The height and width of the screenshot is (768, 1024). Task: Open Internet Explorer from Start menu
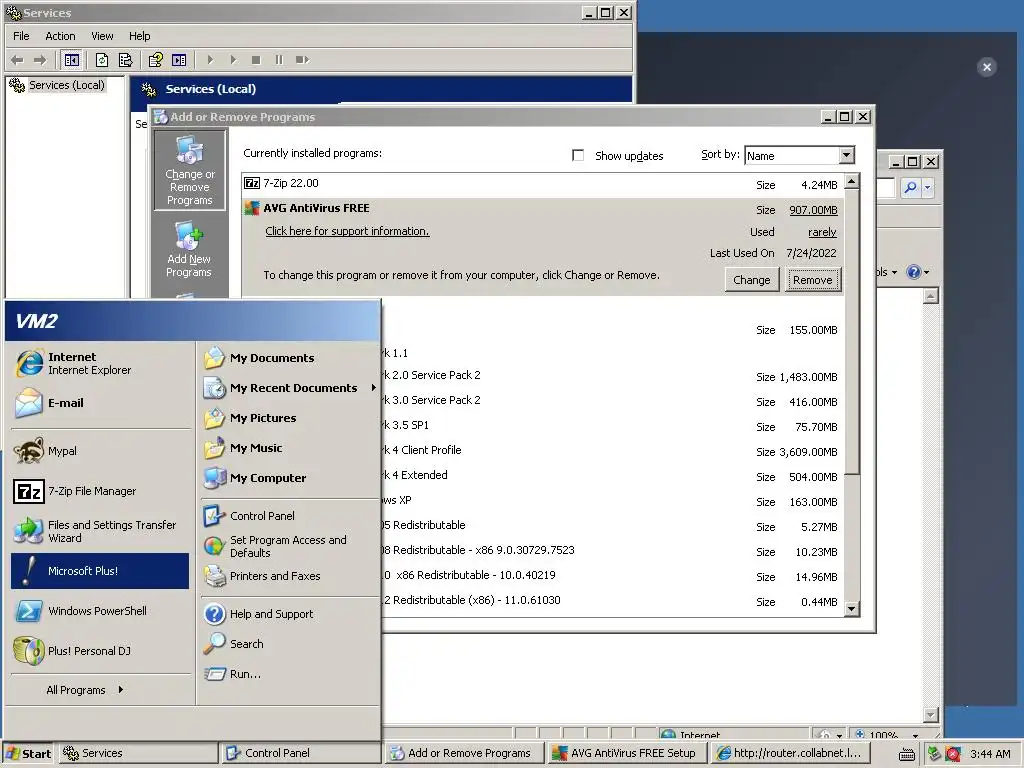pos(100,363)
